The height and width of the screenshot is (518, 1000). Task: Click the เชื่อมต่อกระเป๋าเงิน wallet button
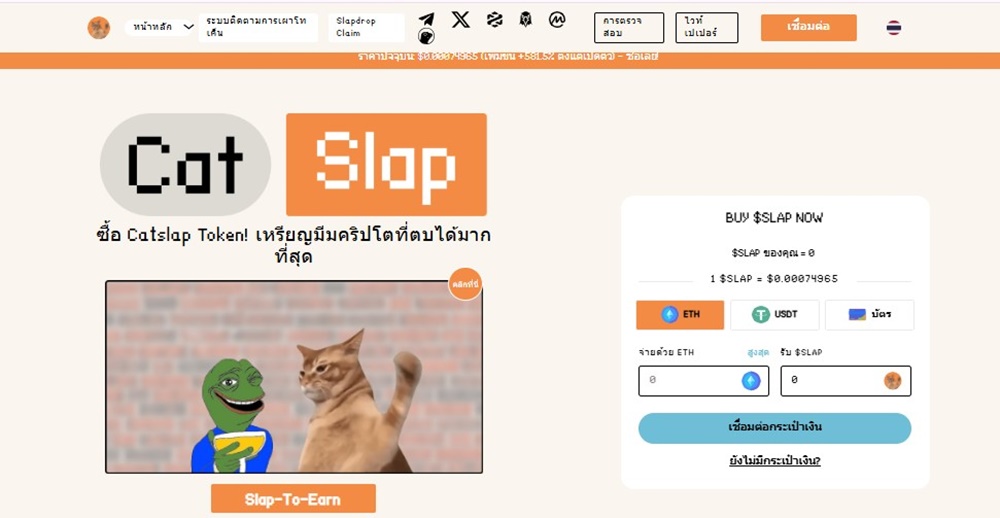pos(774,428)
